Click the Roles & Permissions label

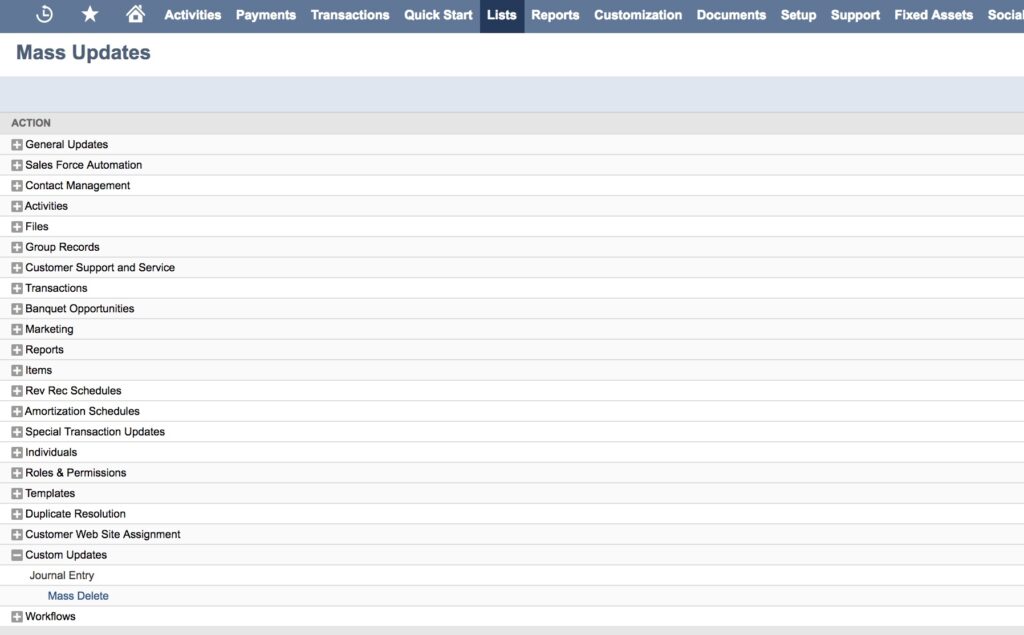point(76,472)
